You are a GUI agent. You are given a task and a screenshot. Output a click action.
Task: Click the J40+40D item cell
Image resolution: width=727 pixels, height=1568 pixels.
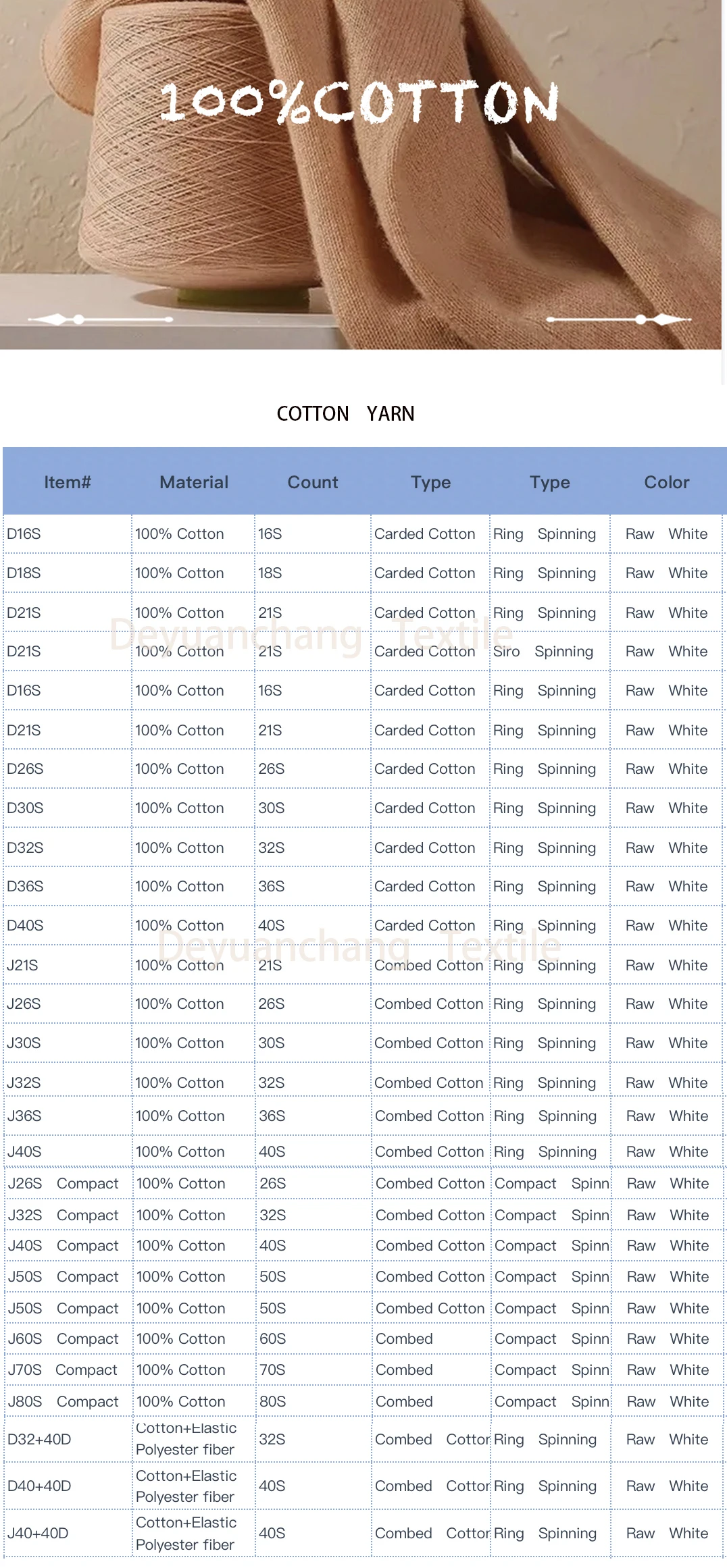(38, 1533)
